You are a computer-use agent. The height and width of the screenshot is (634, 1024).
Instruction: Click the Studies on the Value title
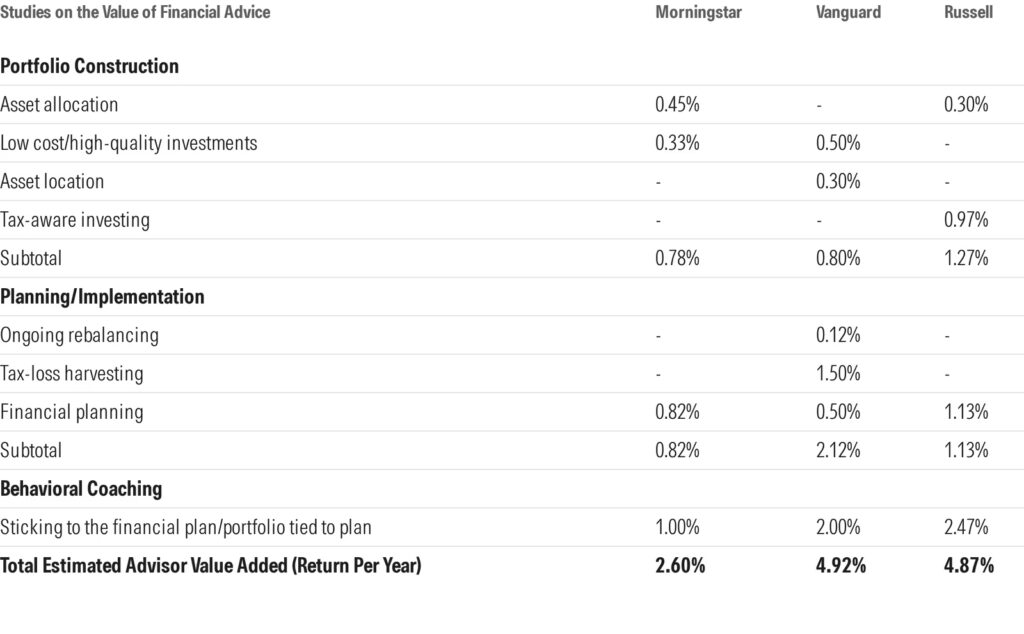point(135,13)
